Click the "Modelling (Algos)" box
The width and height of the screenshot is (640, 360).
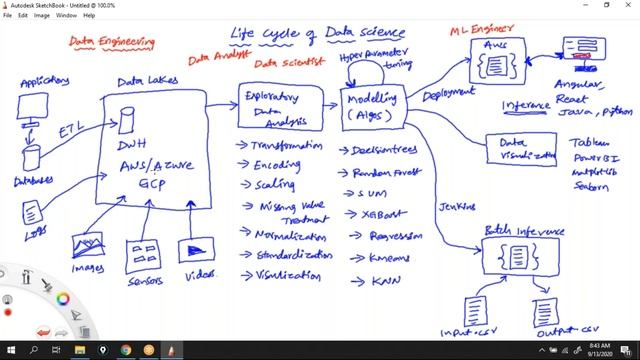tap(373, 107)
